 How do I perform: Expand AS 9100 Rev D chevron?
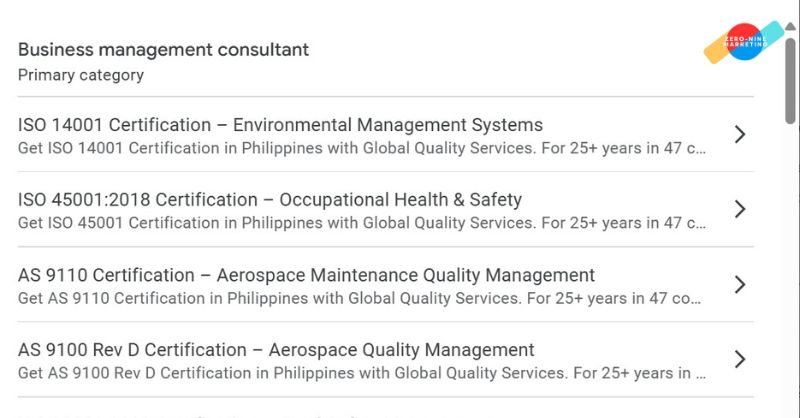point(740,359)
